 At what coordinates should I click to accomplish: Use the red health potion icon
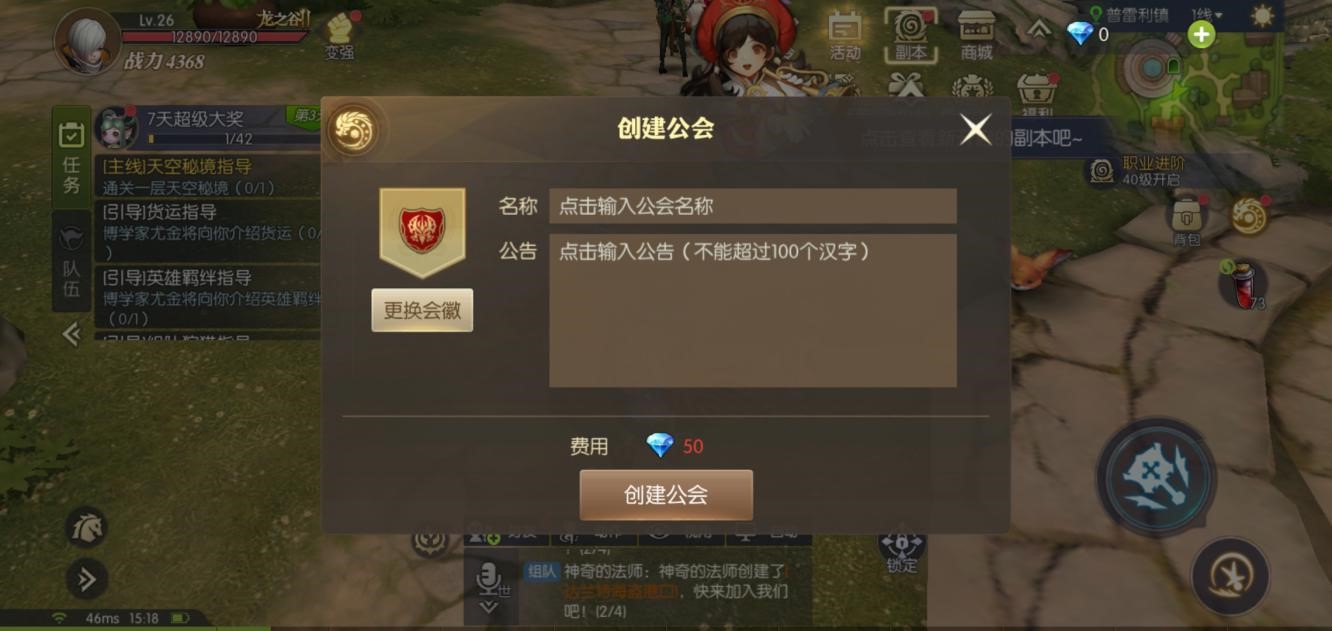1243,283
